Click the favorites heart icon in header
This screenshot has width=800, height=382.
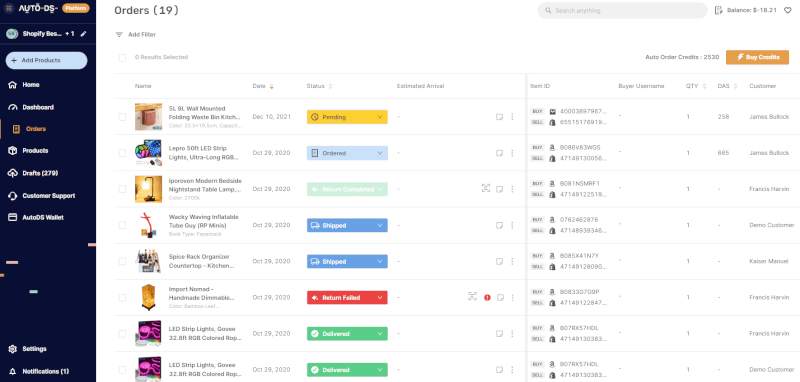click(x=787, y=10)
